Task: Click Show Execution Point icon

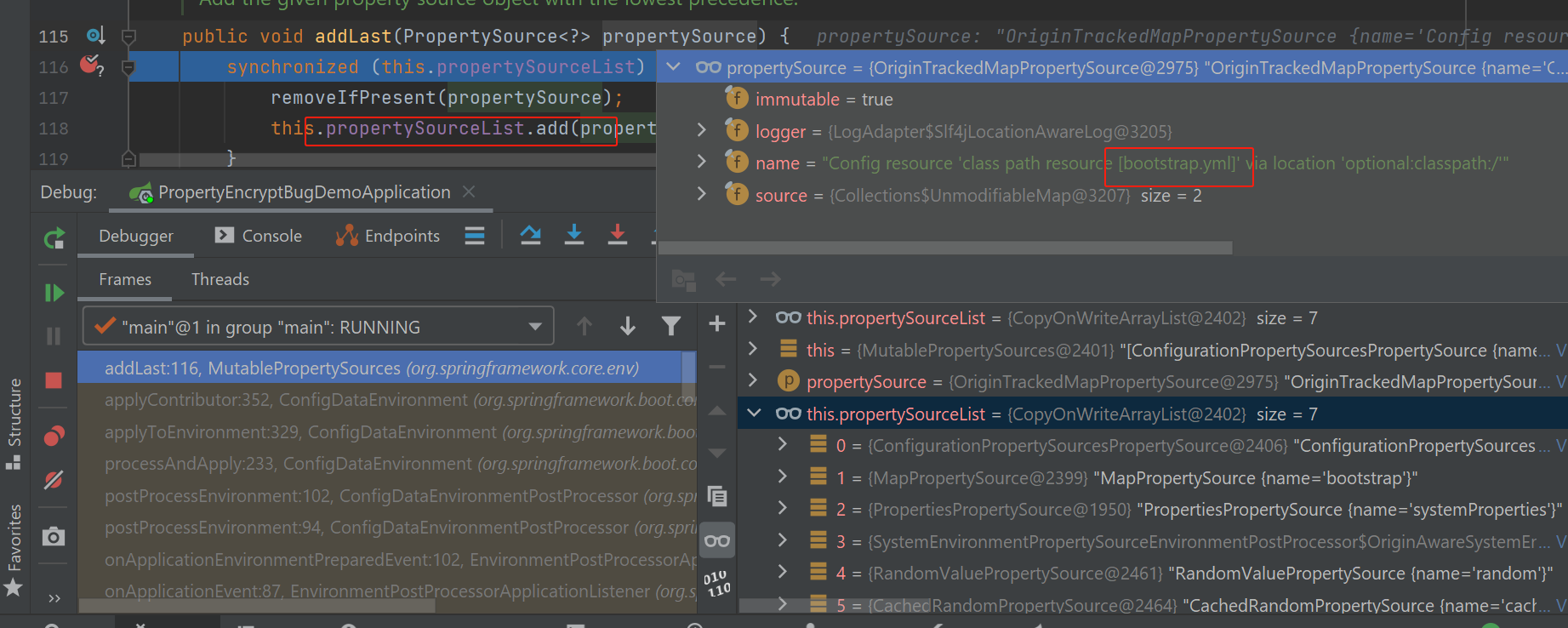Action: [x=475, y=236]
